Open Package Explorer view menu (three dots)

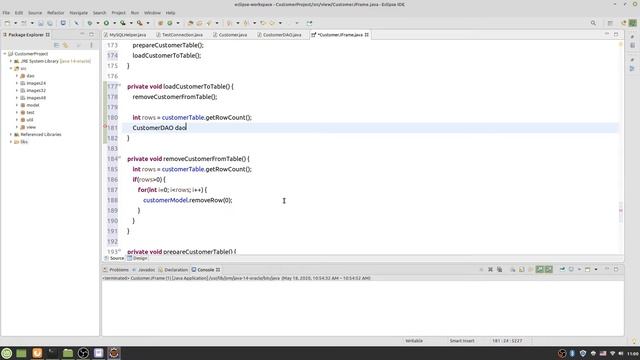pyautogui.click(x=91, y=45)
